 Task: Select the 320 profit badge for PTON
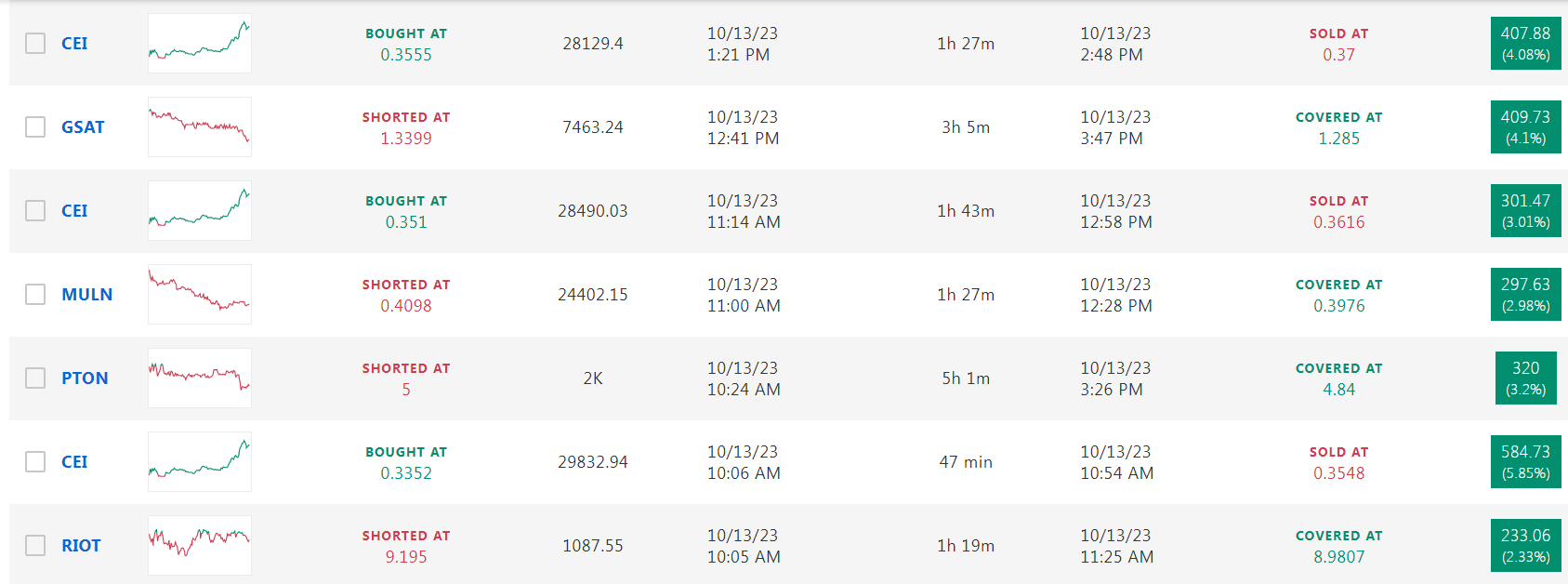pos(1525,378)
